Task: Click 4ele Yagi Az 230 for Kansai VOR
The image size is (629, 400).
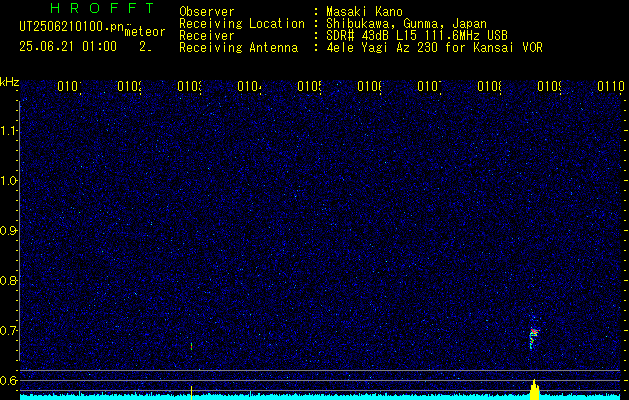Action: click(434, 48)
